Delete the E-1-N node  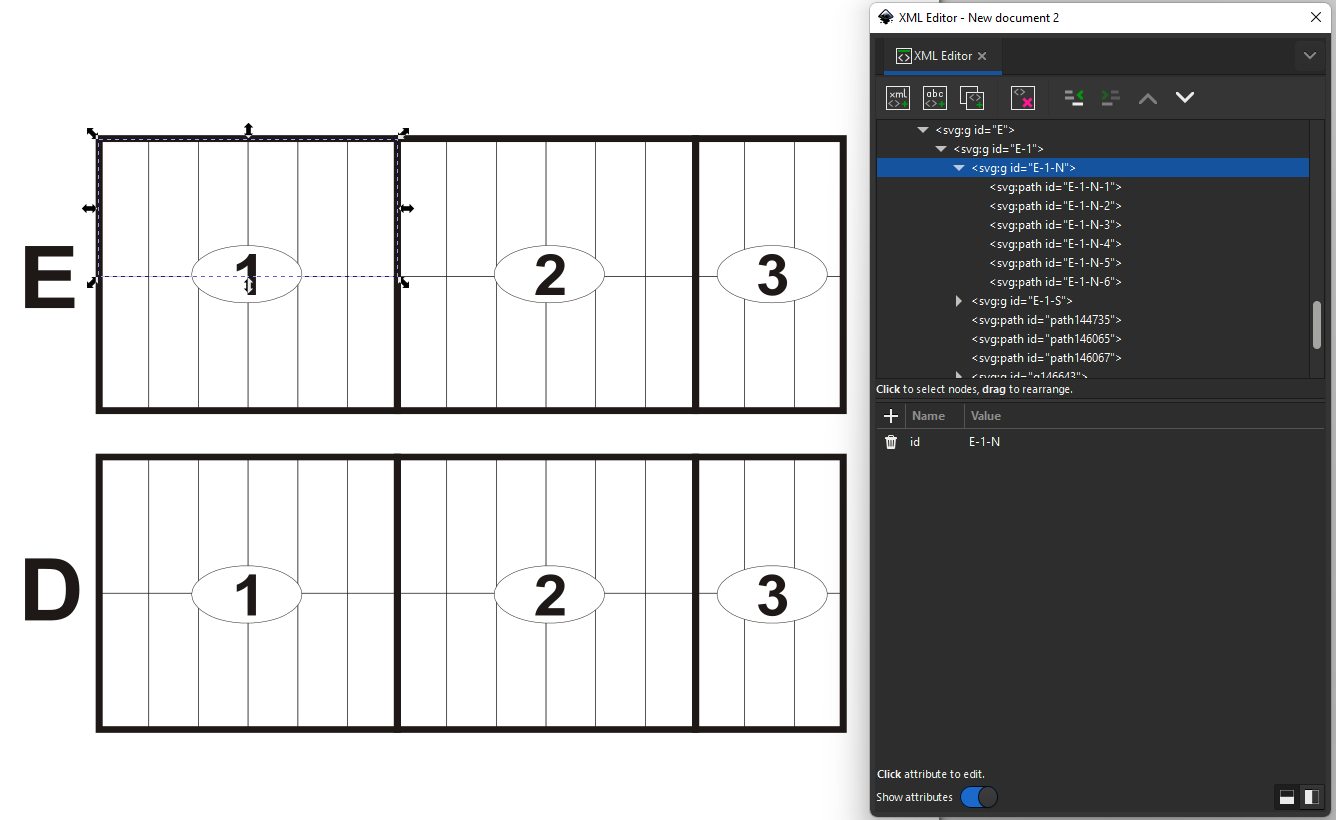click(1023, 97)
